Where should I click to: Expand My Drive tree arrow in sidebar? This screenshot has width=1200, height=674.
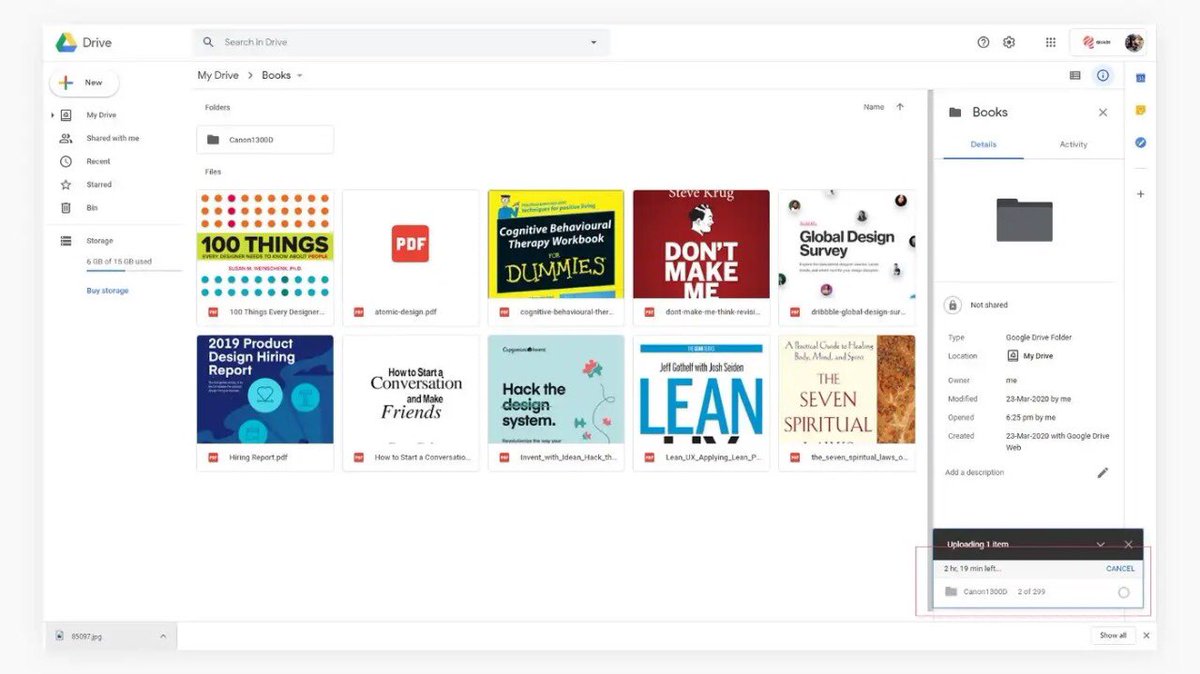point(52,115)
